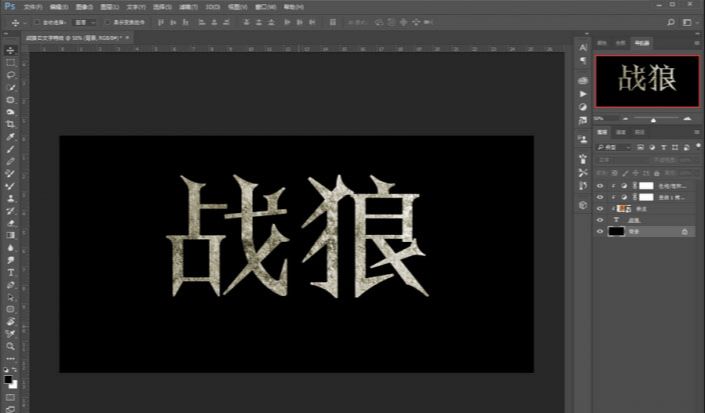The height and width of the screenshot is (413, 705).
Task: Click distribute top edges icon
Action: [246, 22]
